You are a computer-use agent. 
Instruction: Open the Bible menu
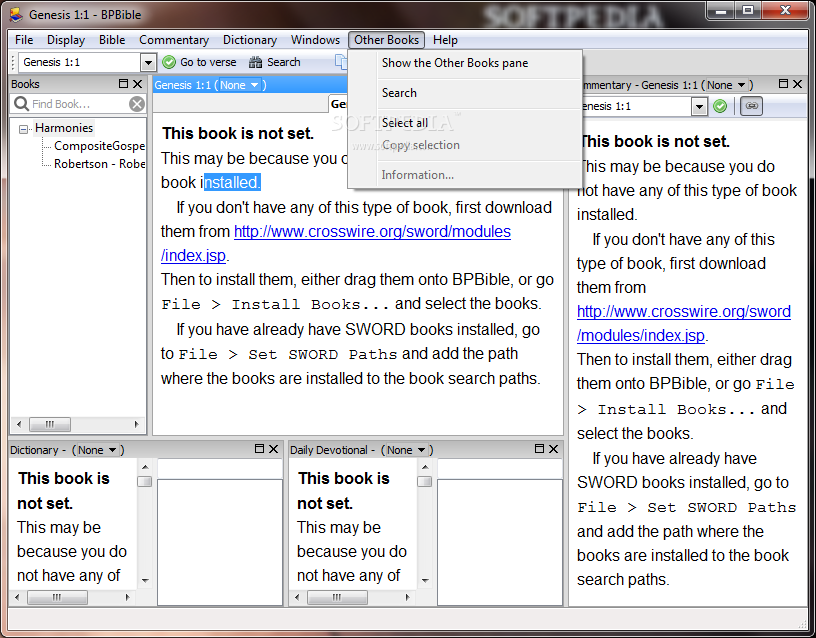point(112,40)
